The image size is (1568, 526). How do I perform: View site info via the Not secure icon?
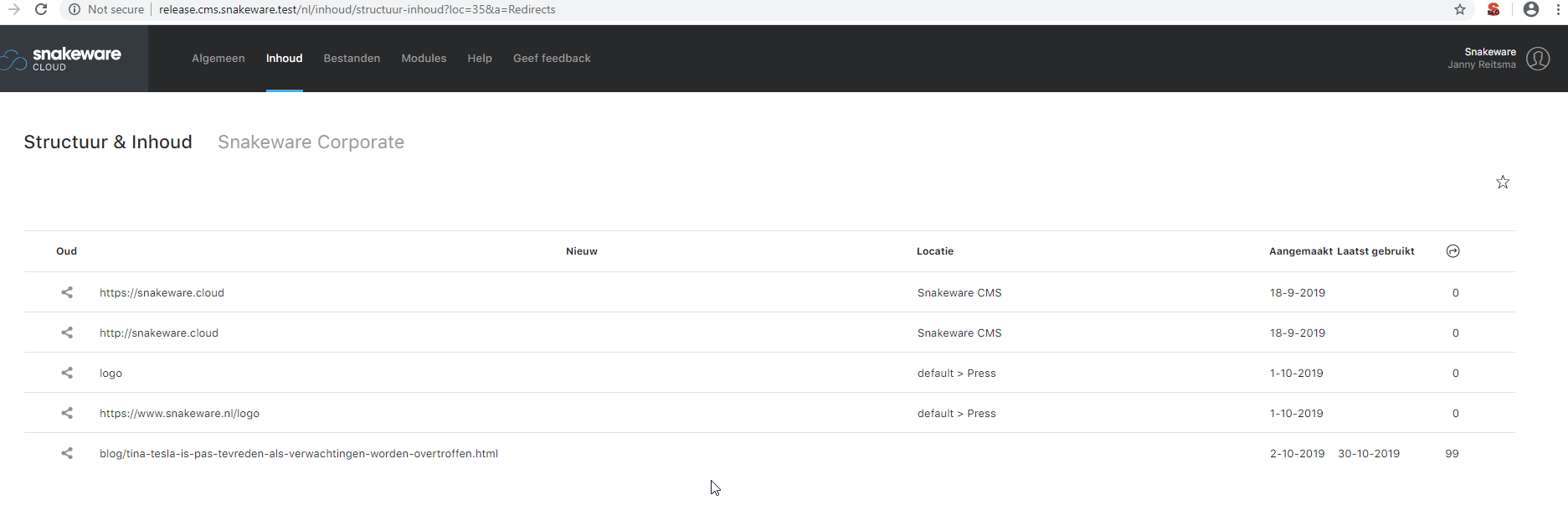point(75,9)
